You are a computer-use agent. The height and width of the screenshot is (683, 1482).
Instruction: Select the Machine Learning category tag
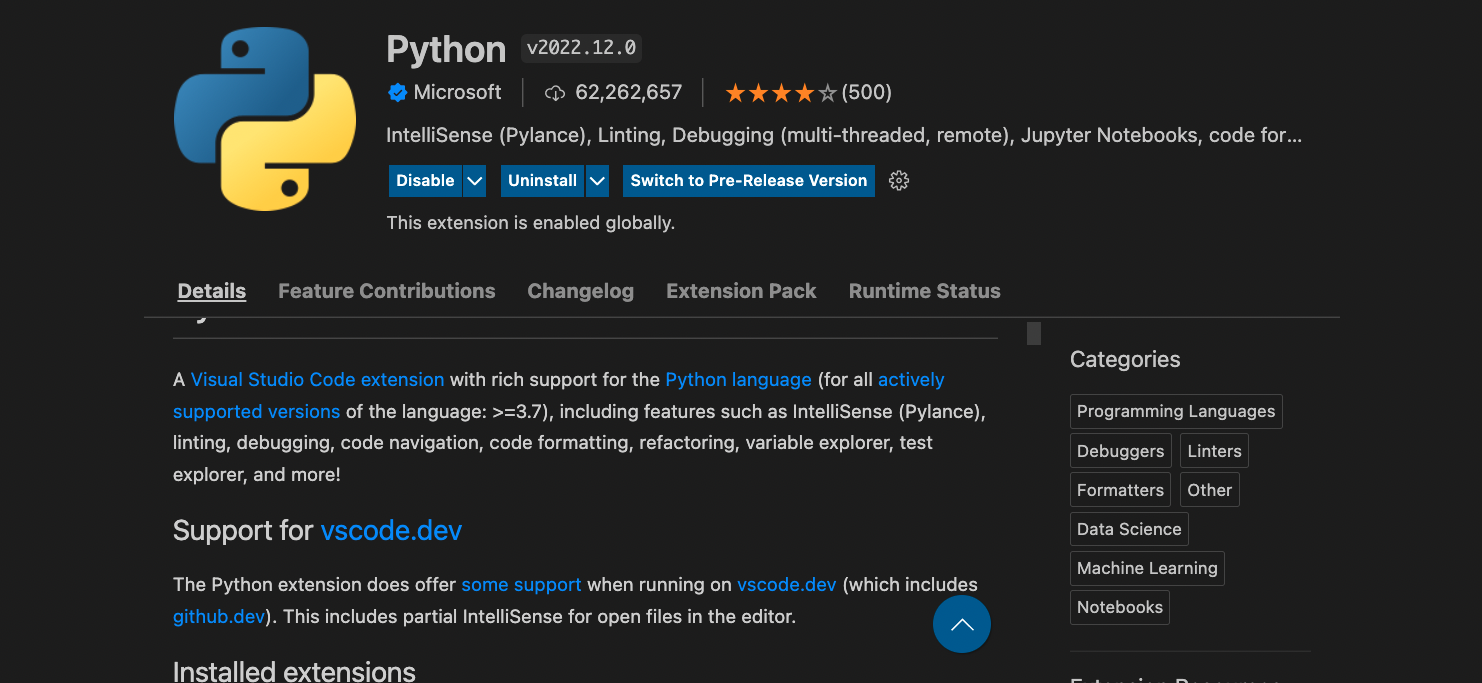click(x=1147, y=568)
